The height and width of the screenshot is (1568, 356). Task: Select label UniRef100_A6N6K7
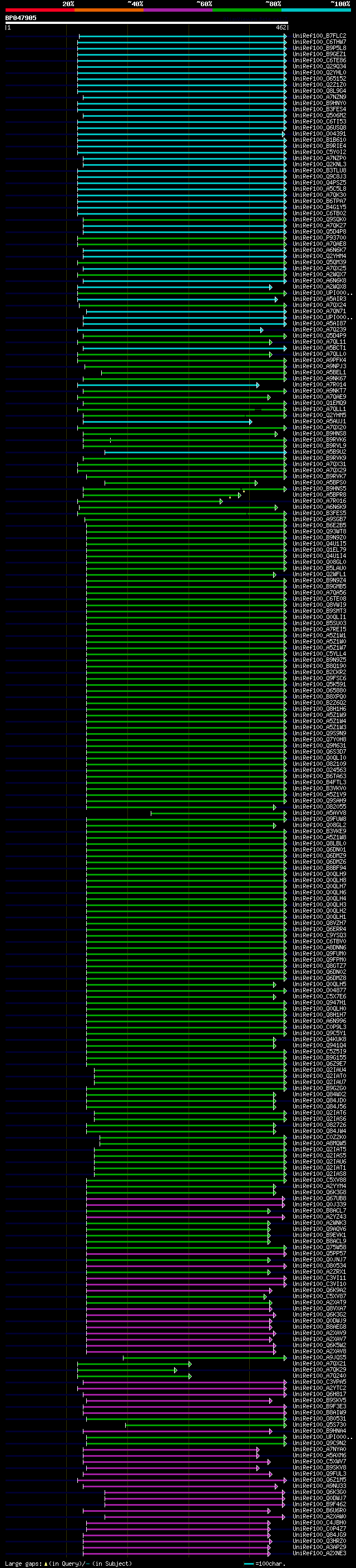click(319, 250)
